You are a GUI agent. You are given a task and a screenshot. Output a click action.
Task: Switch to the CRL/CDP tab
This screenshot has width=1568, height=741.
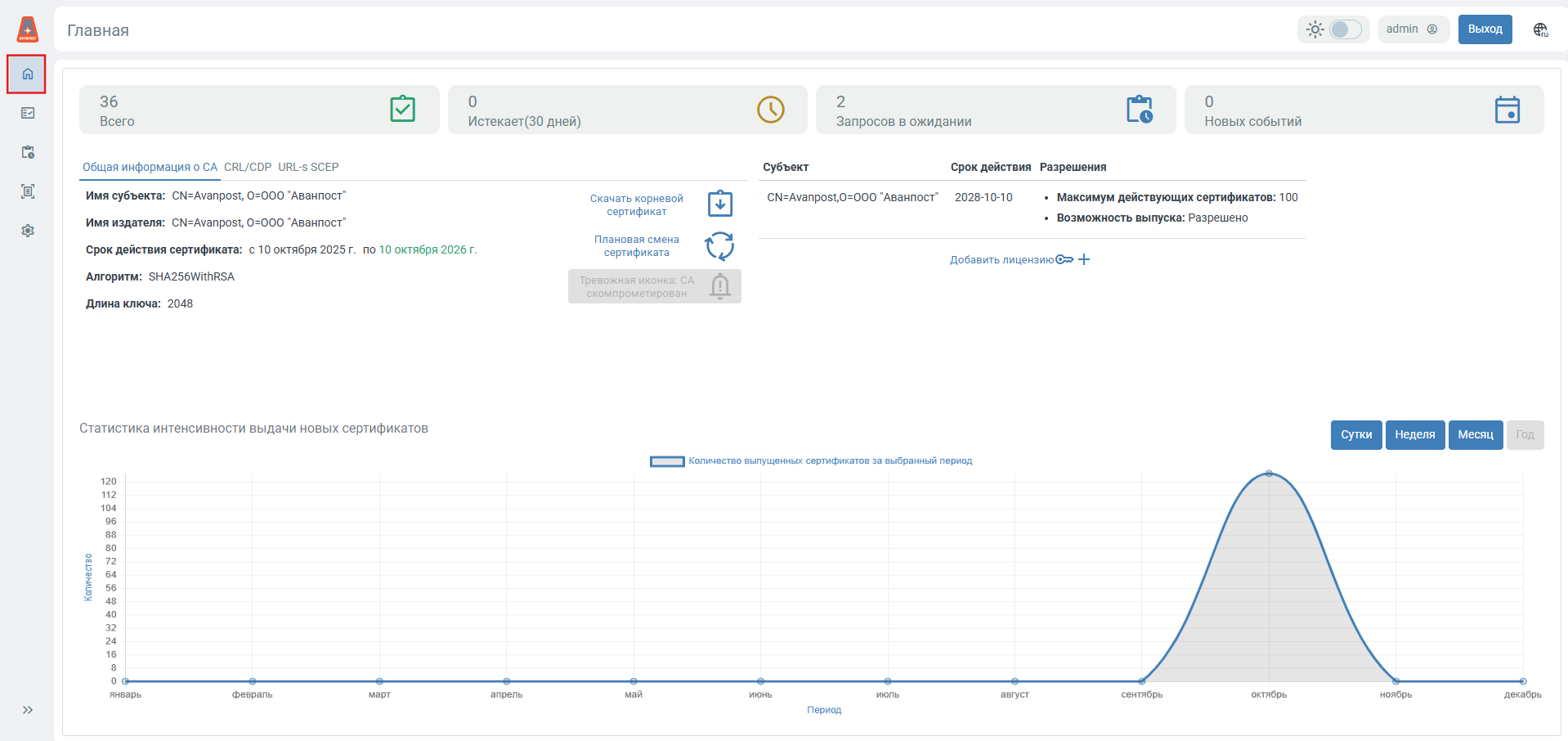click(248, 167)
